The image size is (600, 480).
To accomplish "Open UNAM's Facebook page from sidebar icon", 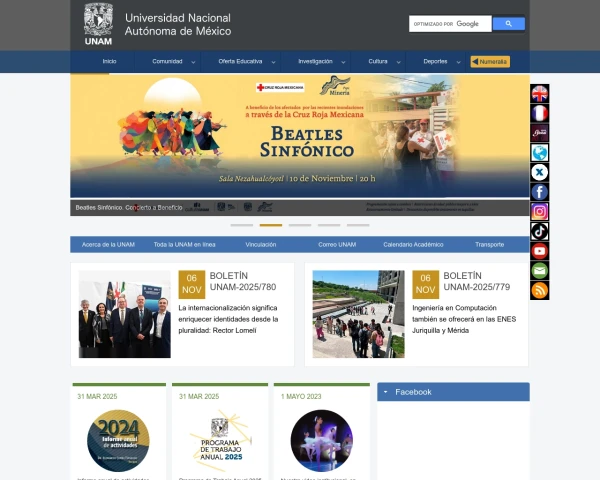I will pyautogui.click(x=540, y=192).
